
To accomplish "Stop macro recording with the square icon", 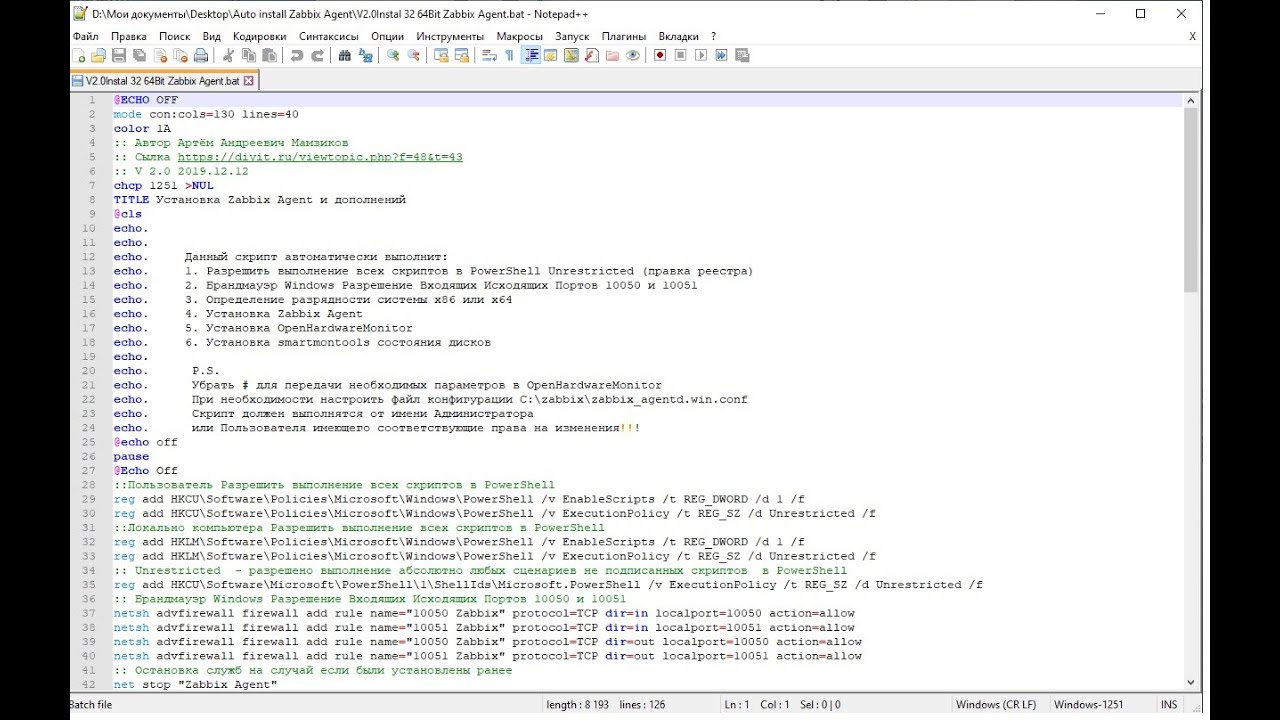I will pyautogui.click(x=681, y=56).
